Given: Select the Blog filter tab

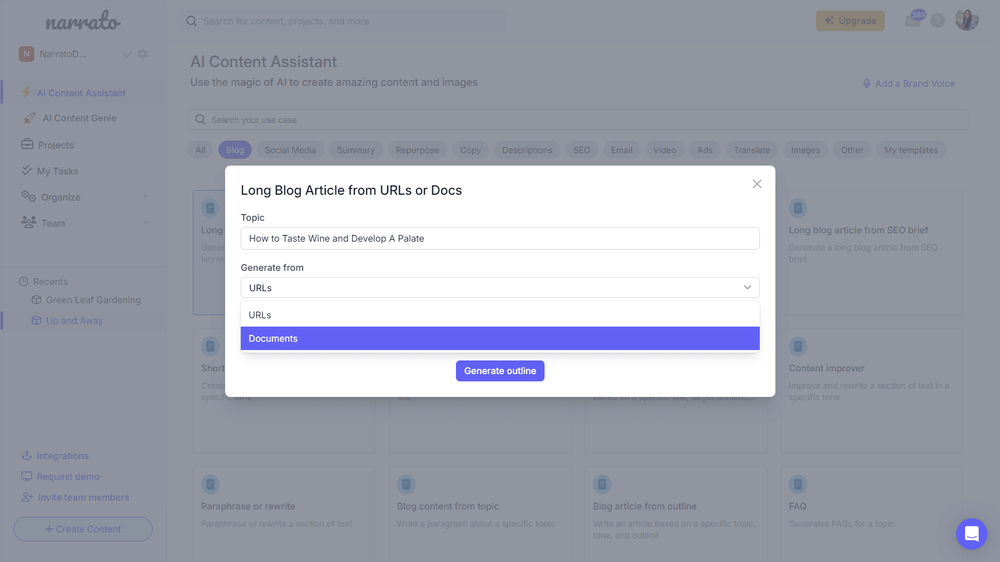Looking at the screenshot, I should coord(235,150).
